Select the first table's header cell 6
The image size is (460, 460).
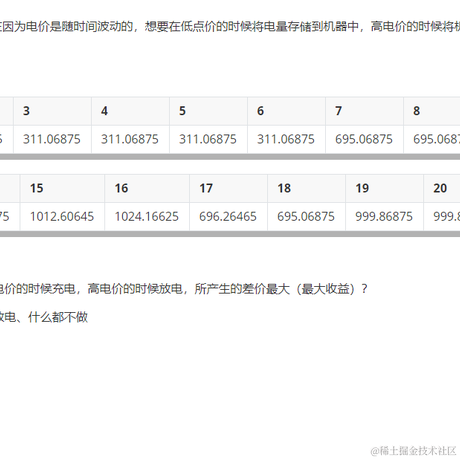[x=286, y=111]
